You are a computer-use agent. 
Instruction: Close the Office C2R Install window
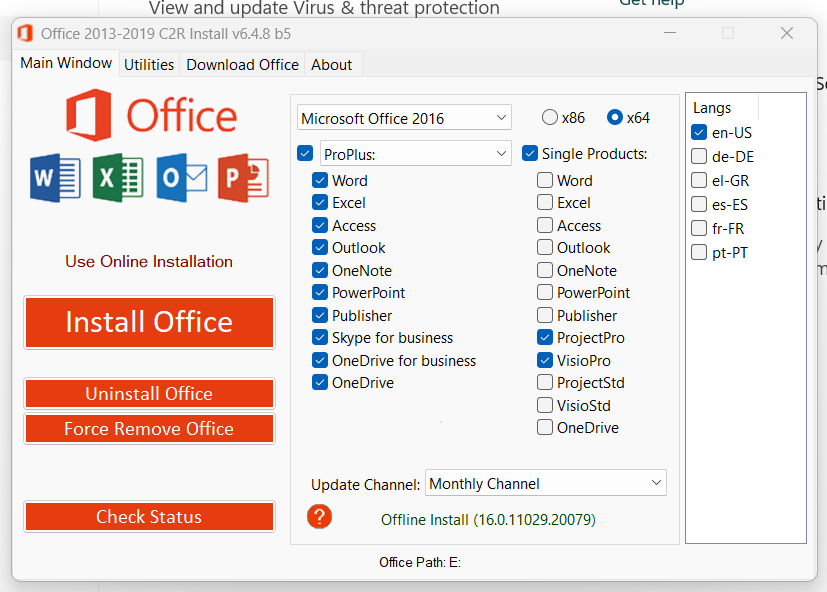pos(787,33)
